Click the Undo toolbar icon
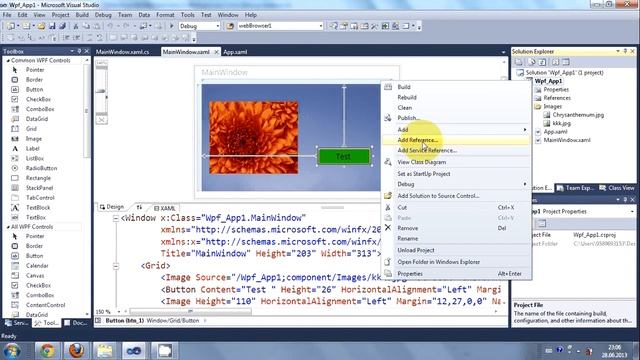 [x=110, y=26]
